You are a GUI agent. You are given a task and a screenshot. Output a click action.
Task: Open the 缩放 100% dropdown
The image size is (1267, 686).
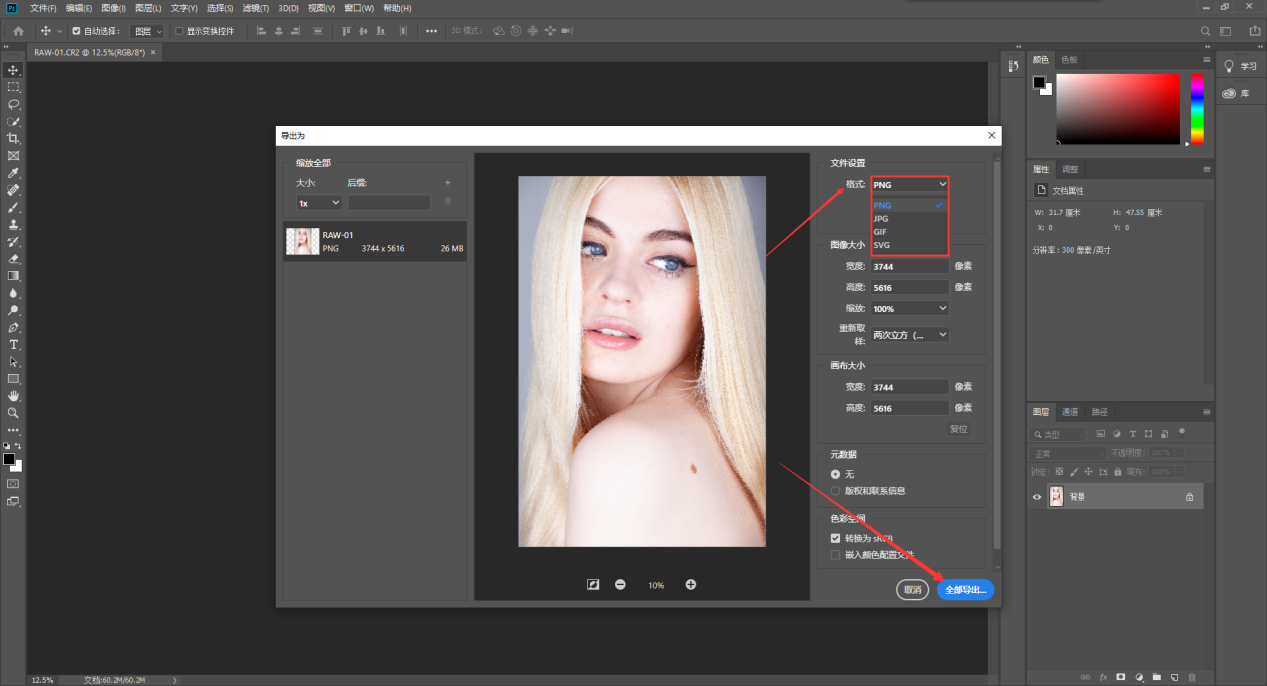(x=909, y=309)
